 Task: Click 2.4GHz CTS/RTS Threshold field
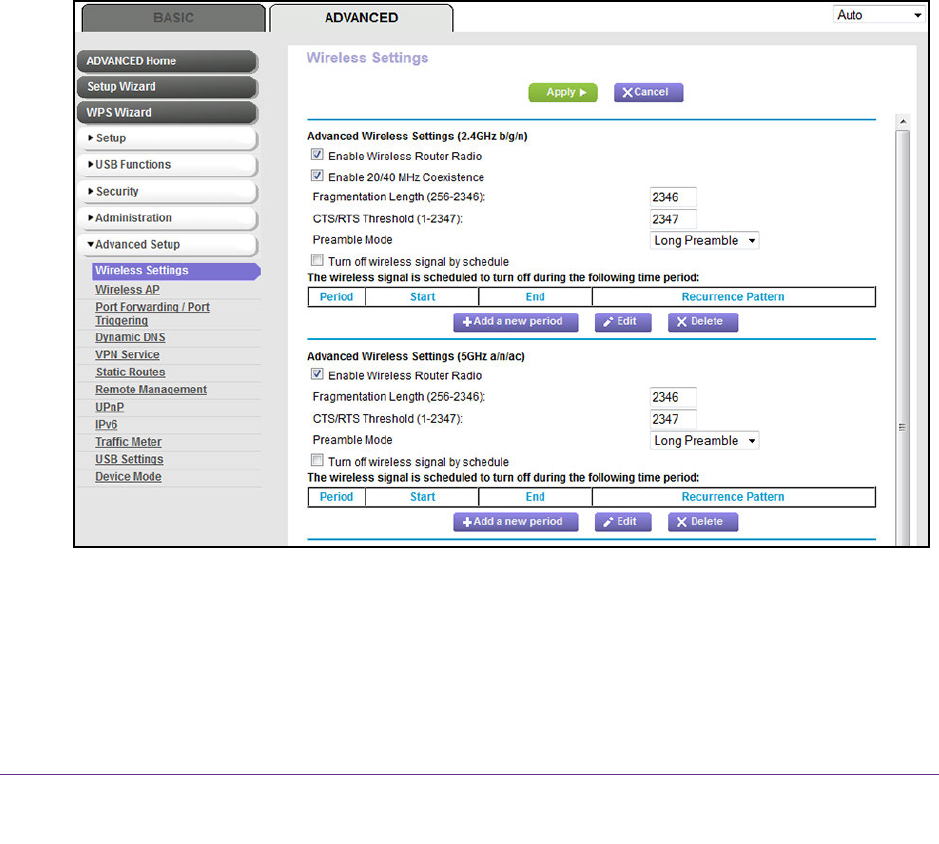tap(673, 219)
